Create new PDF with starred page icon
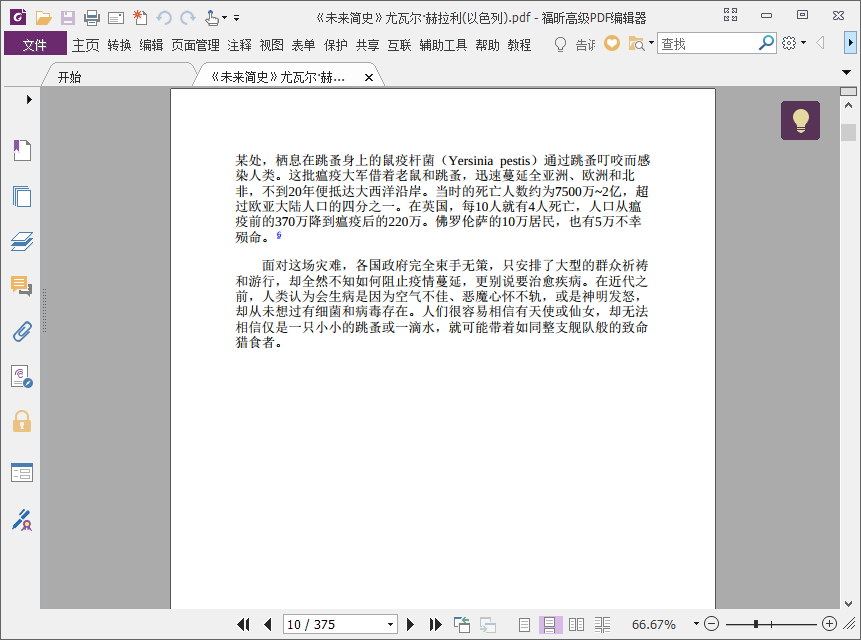The height and width of the screenshot is (640, 861). click(140, 18)
